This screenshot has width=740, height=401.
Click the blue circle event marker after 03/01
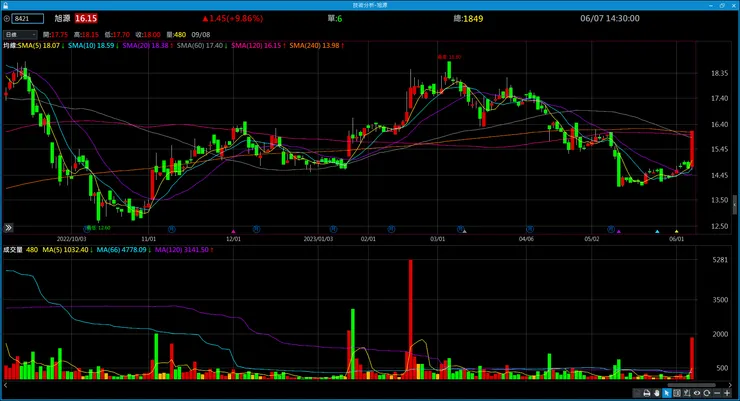tap(461, 229)
